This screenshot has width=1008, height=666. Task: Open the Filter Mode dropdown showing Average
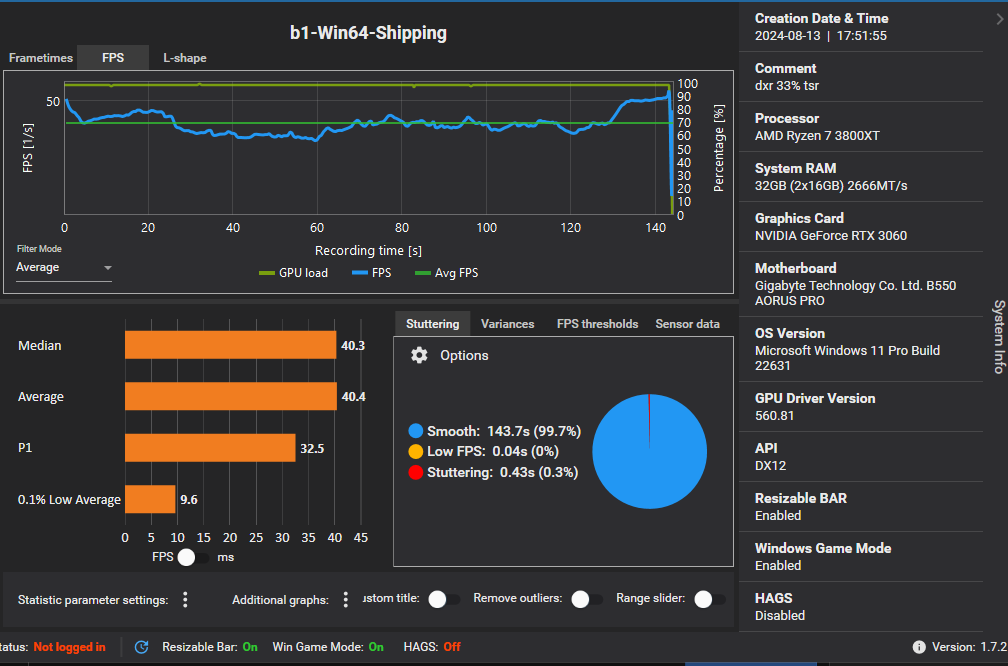62,267
